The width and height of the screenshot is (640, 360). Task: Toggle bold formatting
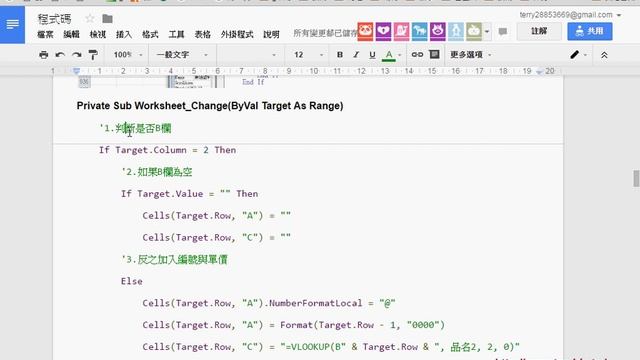(x=340, y=55)
